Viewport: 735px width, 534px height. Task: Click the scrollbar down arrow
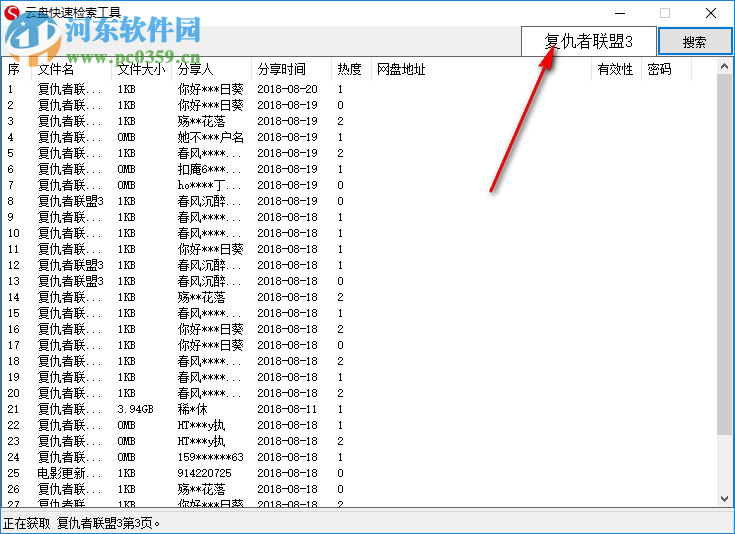tap(724, 499)
